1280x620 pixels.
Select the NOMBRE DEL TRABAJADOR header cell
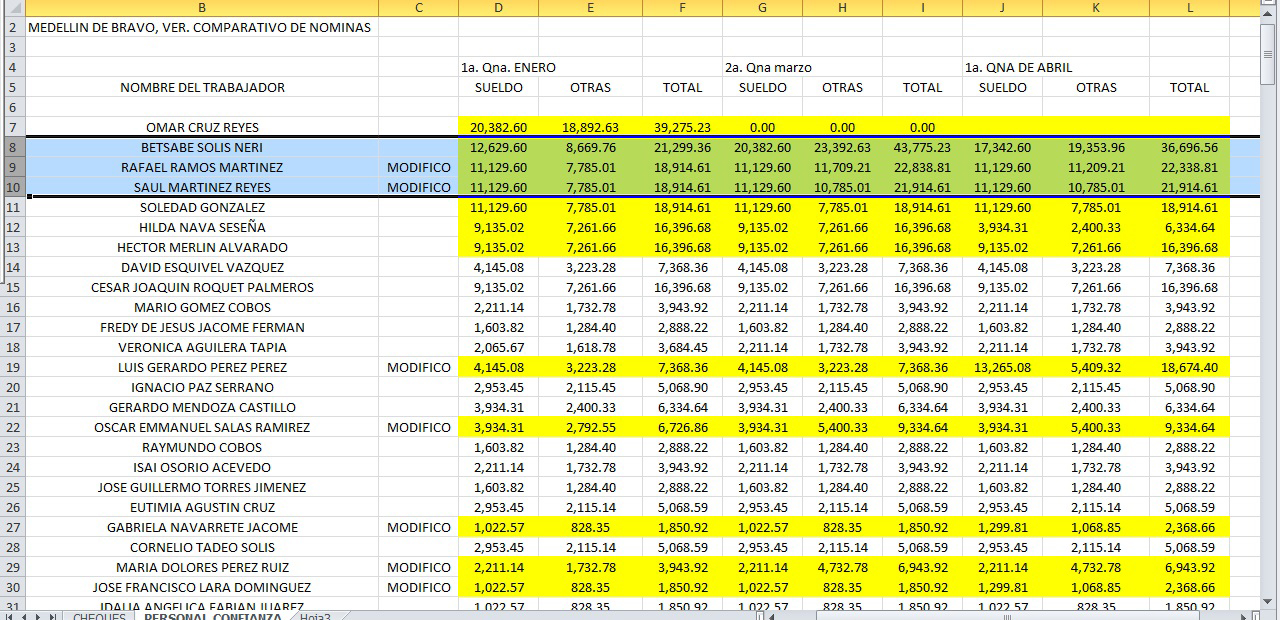[202, 87]
